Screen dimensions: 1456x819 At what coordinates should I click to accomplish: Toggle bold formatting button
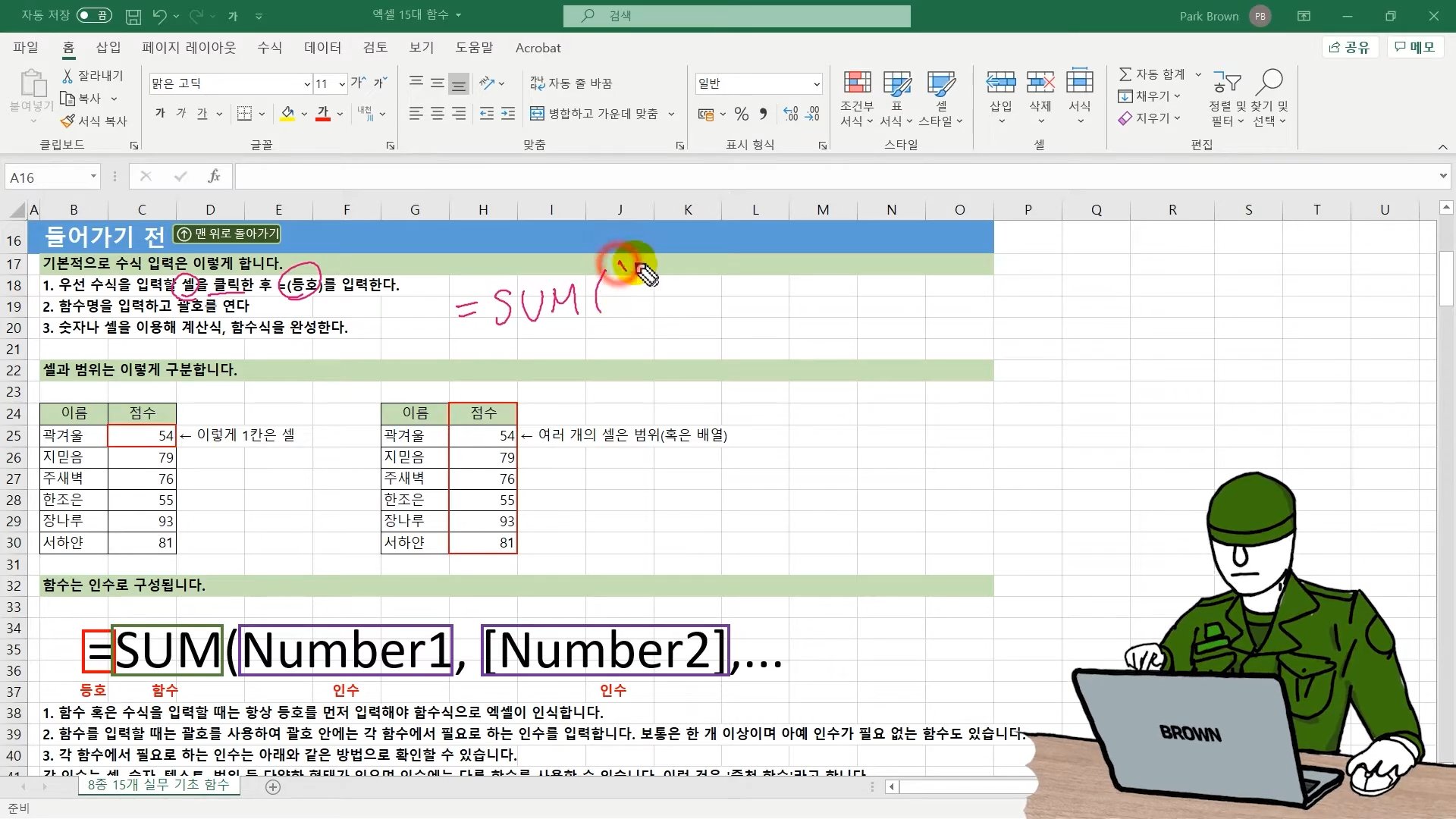tap(160, 114)
